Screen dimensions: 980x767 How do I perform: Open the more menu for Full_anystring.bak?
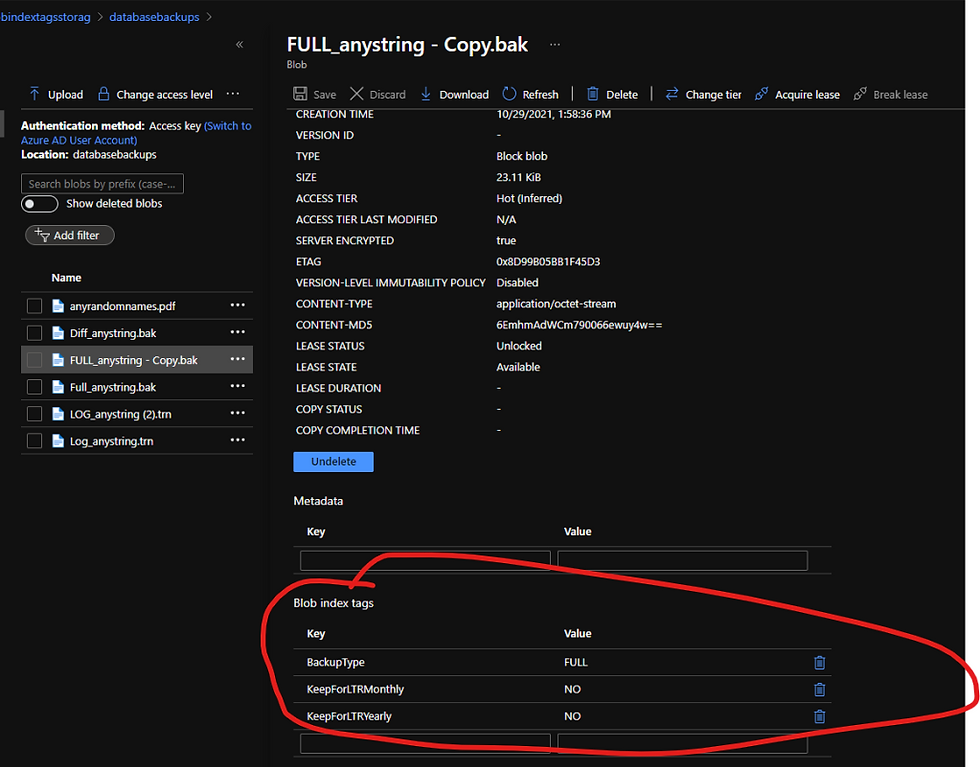(x=238, y=386)
